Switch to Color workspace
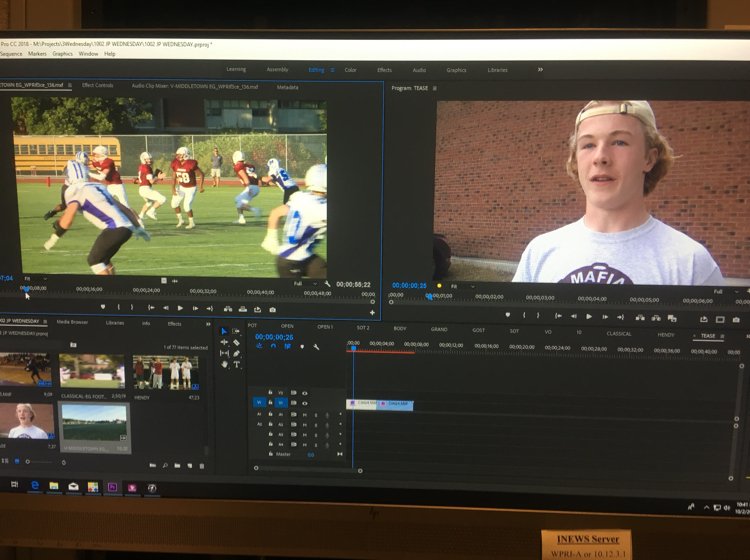Image resolution: width=750 pixels, height=560 pixels. [351, 70]
